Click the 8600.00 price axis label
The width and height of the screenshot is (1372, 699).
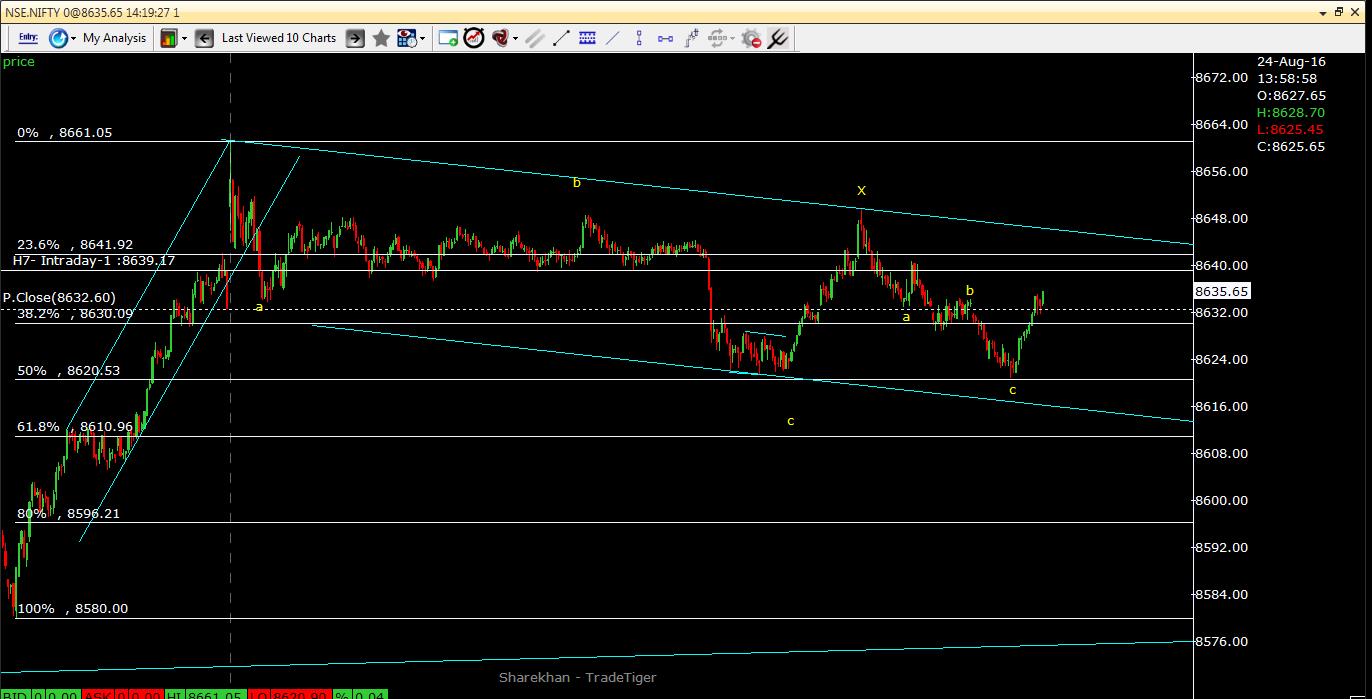pos(1221,500)
